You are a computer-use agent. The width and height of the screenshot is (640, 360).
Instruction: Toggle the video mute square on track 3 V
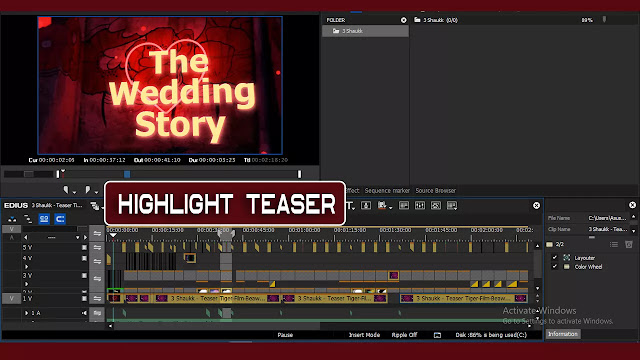[84, 276]
